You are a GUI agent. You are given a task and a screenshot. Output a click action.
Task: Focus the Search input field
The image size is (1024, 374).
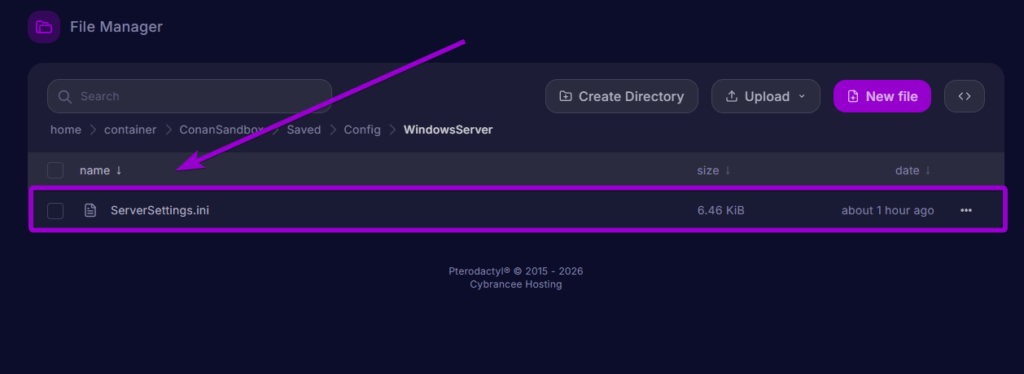[x=189, y=97]
